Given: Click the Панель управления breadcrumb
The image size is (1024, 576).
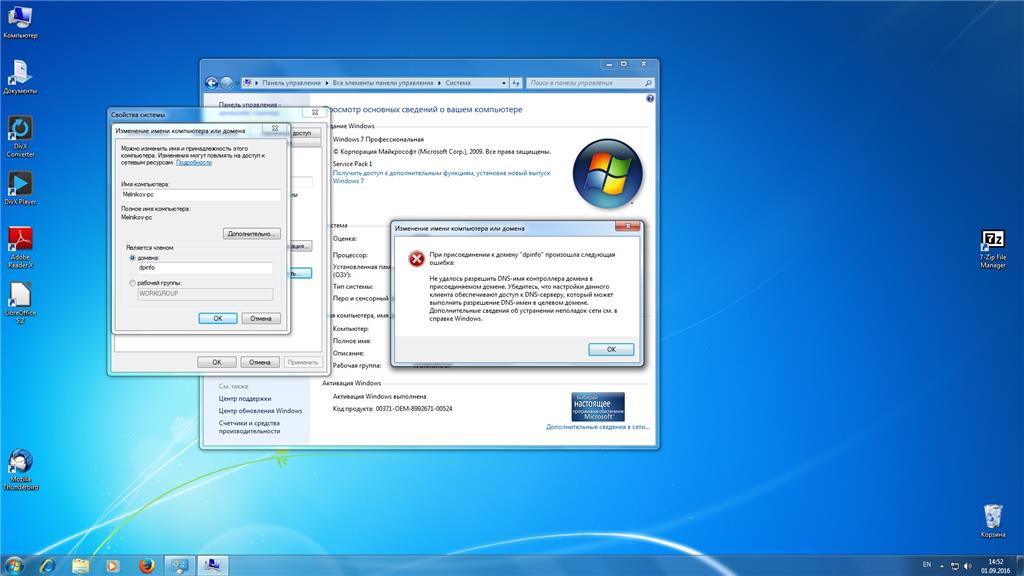Looking at the screenshot, I should (x=291, y=83).
